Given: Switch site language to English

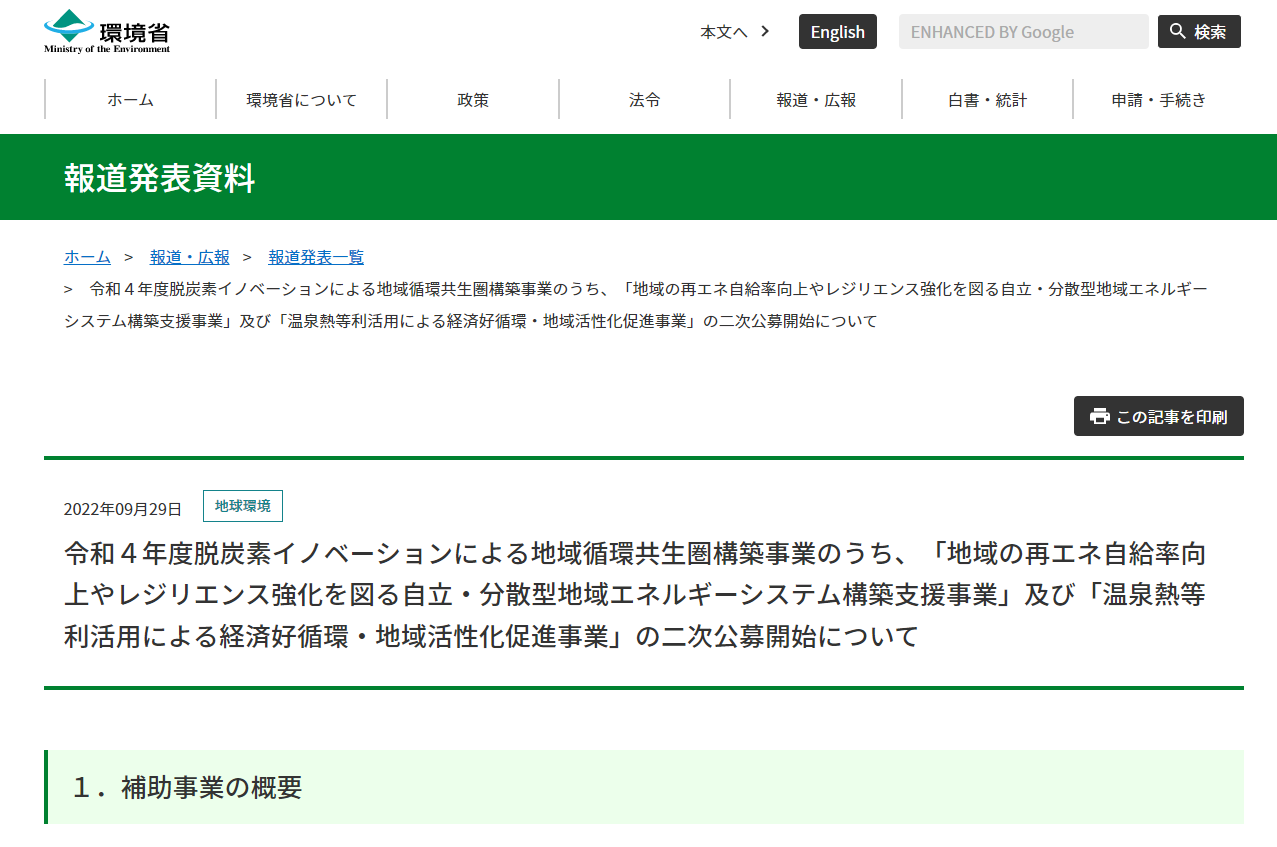Looking at the screenshot, I should pos(837,32).
